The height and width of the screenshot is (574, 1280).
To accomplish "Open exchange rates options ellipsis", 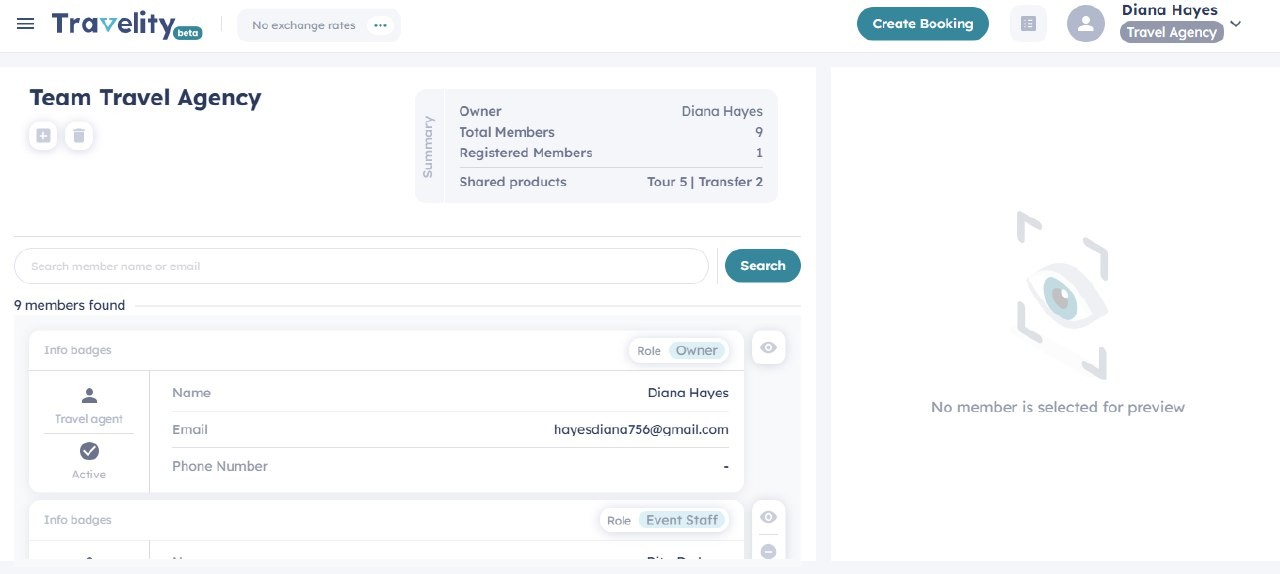I will click(380, 25).
